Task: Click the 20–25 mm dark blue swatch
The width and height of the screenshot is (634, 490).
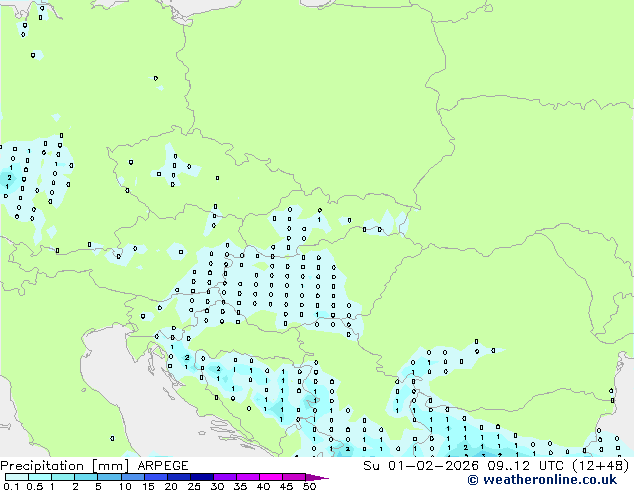Action: pos(178,477)
